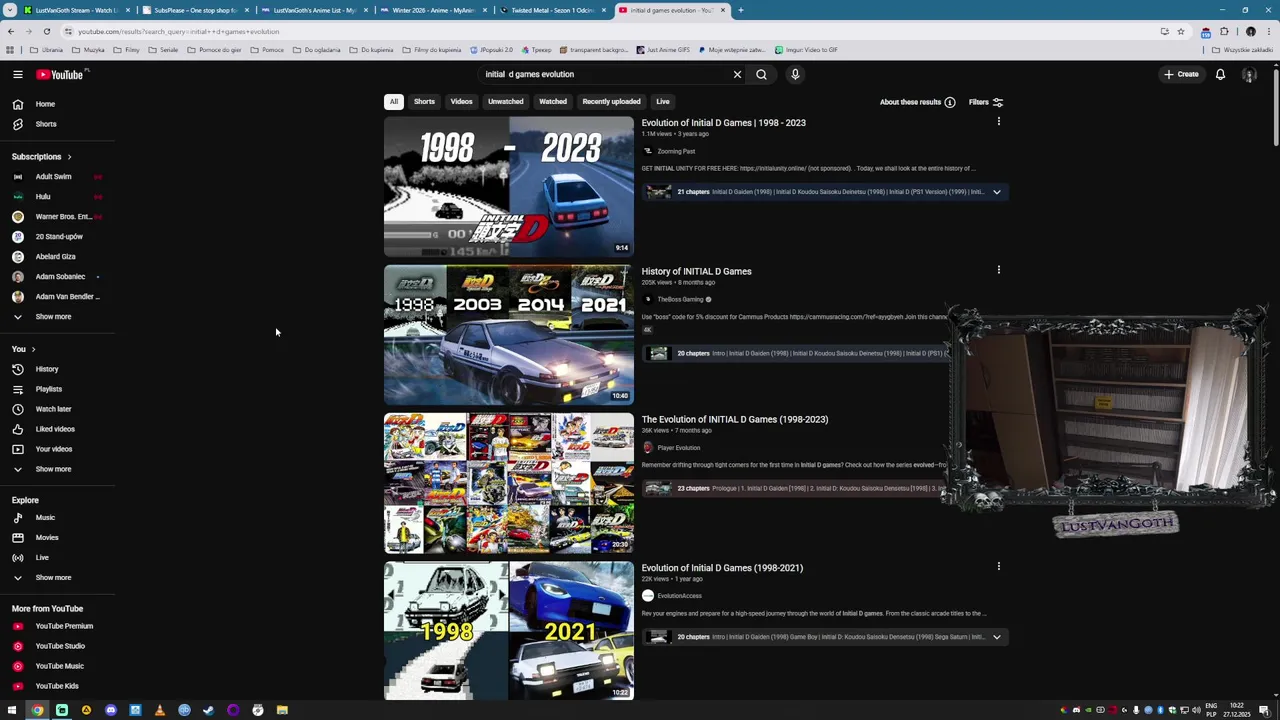1280x720 pixels.
Task: Click the YouTube logo
Action: pos(60,74)
